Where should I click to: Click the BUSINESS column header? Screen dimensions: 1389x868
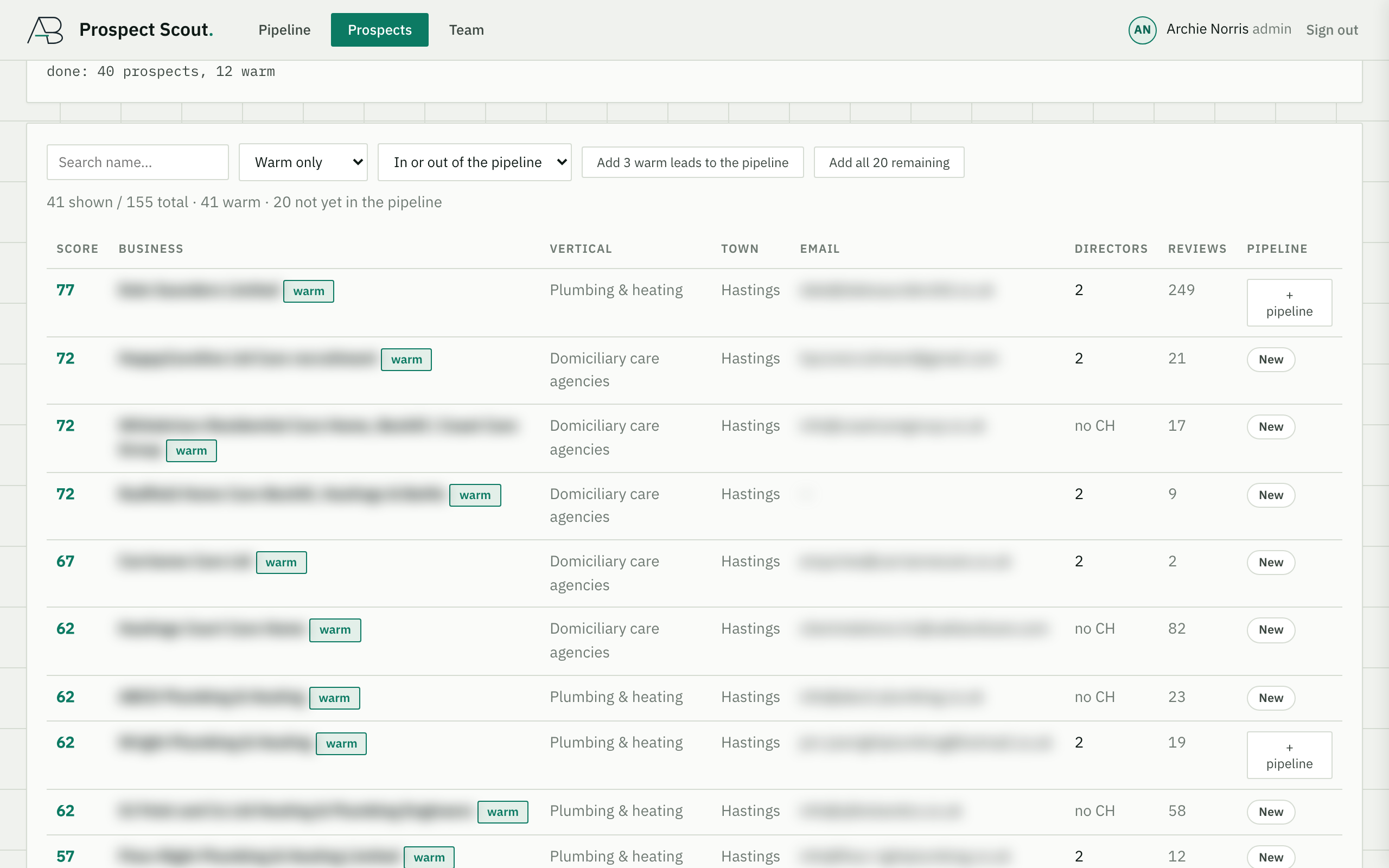tap(151, 248)
